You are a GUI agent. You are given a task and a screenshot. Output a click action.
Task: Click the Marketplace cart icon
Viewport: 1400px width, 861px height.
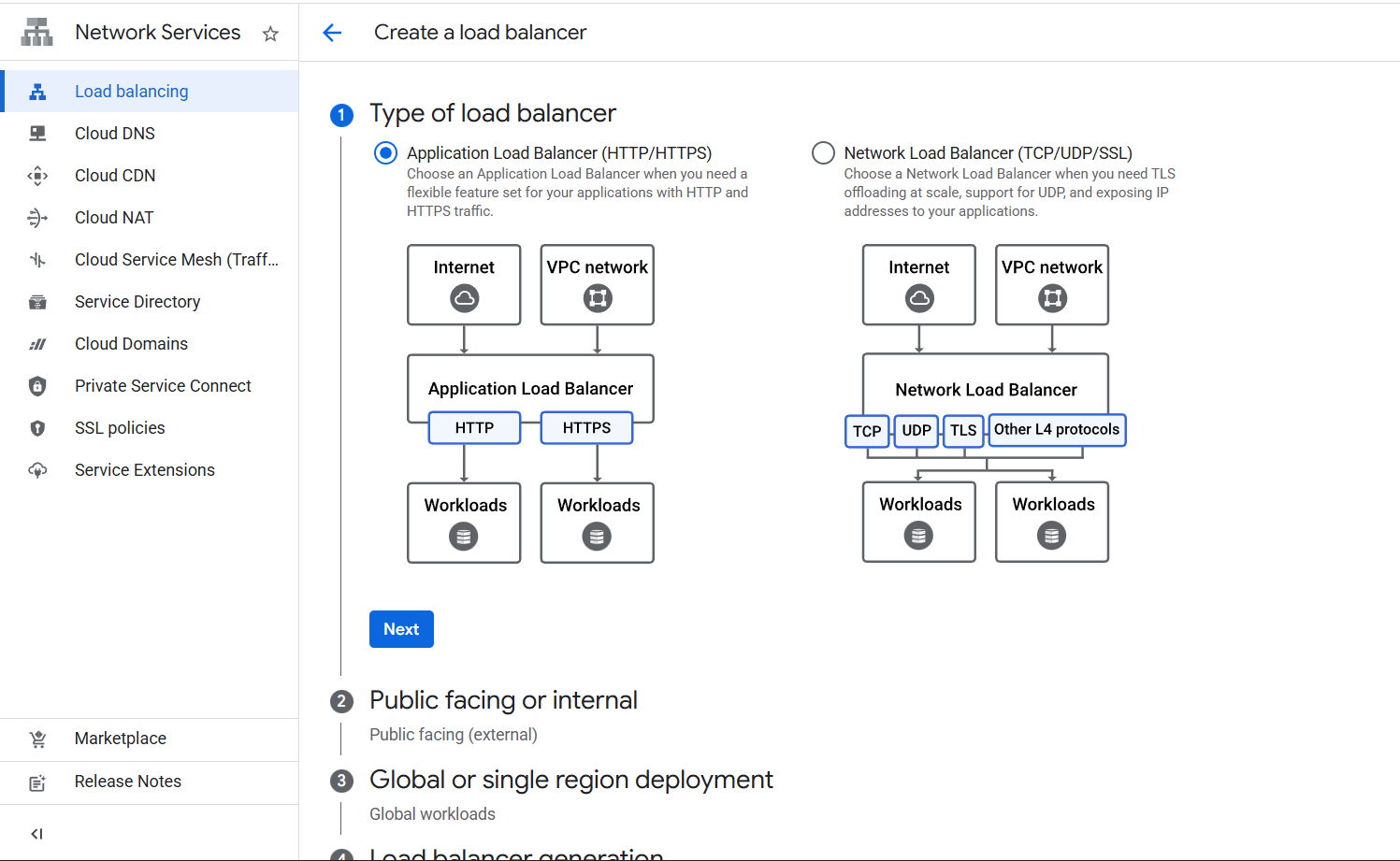tap(37, 739)
